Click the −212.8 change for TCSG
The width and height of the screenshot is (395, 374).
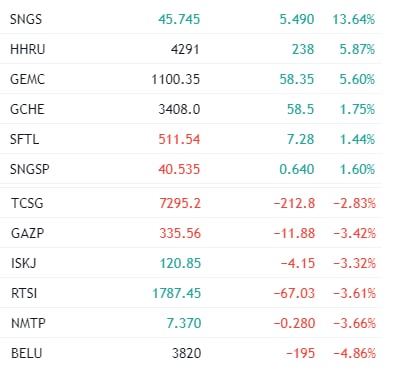pyautogui.click(x=294, y=203)
